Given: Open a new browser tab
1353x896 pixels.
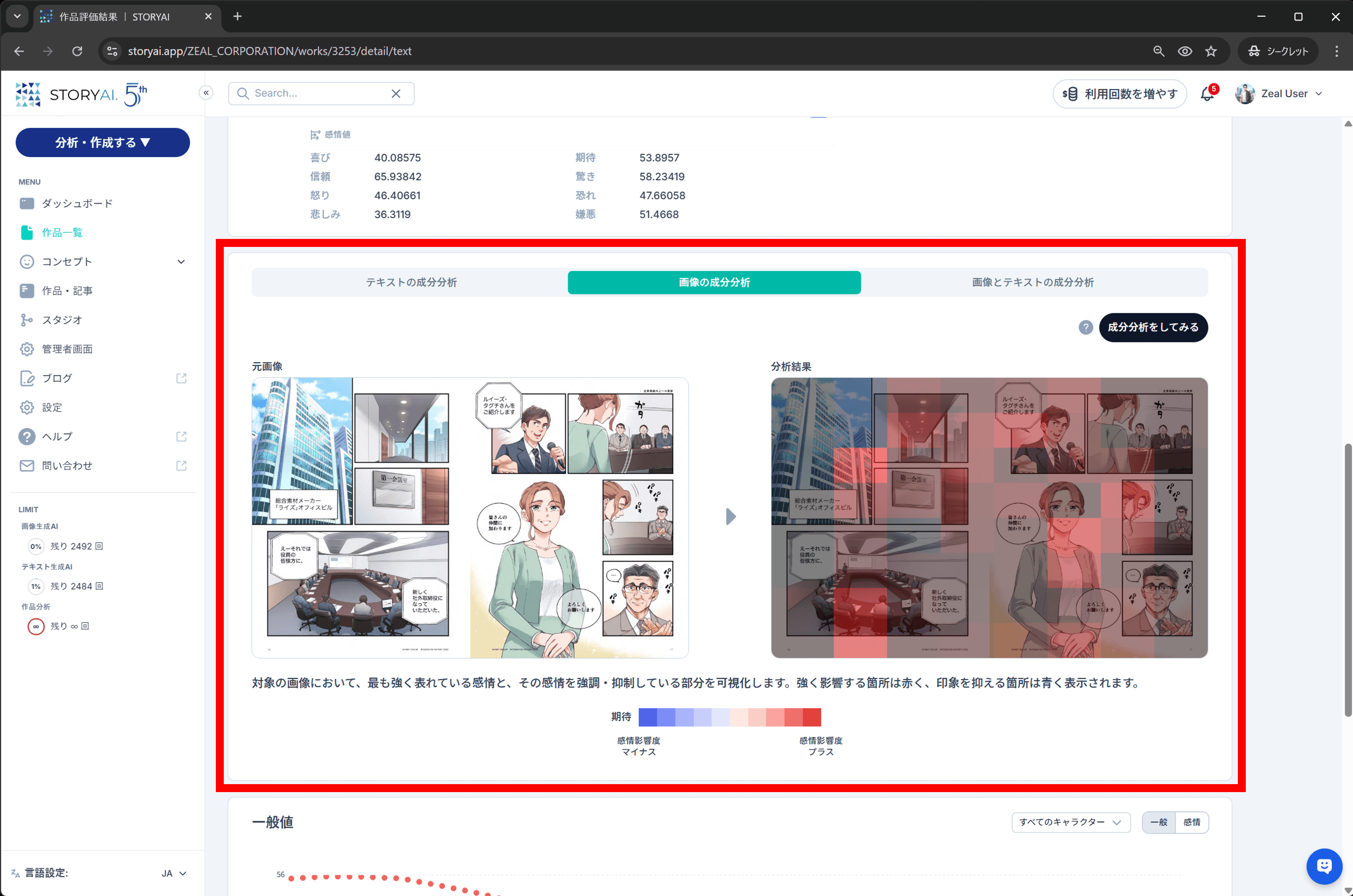Looking at the screenshot, I should point(238,17).
